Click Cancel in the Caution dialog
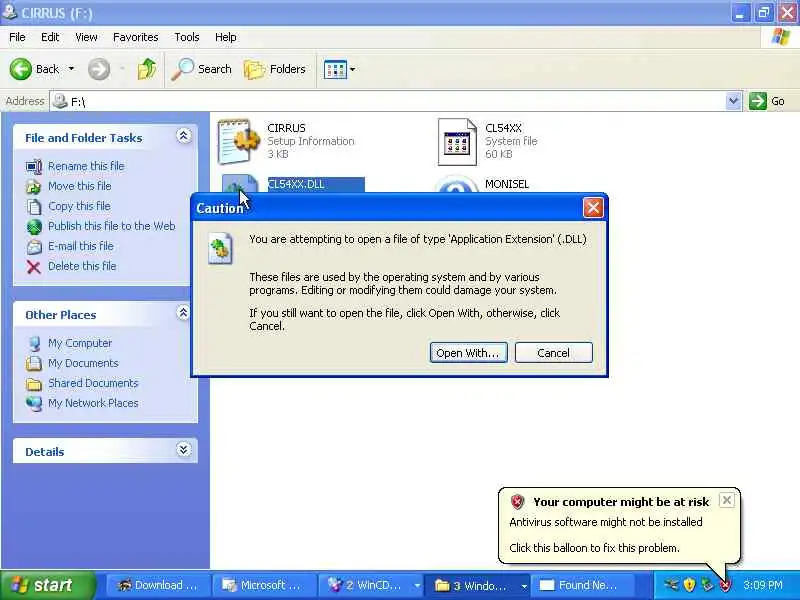The height and width of the screenshot is (600, 800). coord(554,353)
